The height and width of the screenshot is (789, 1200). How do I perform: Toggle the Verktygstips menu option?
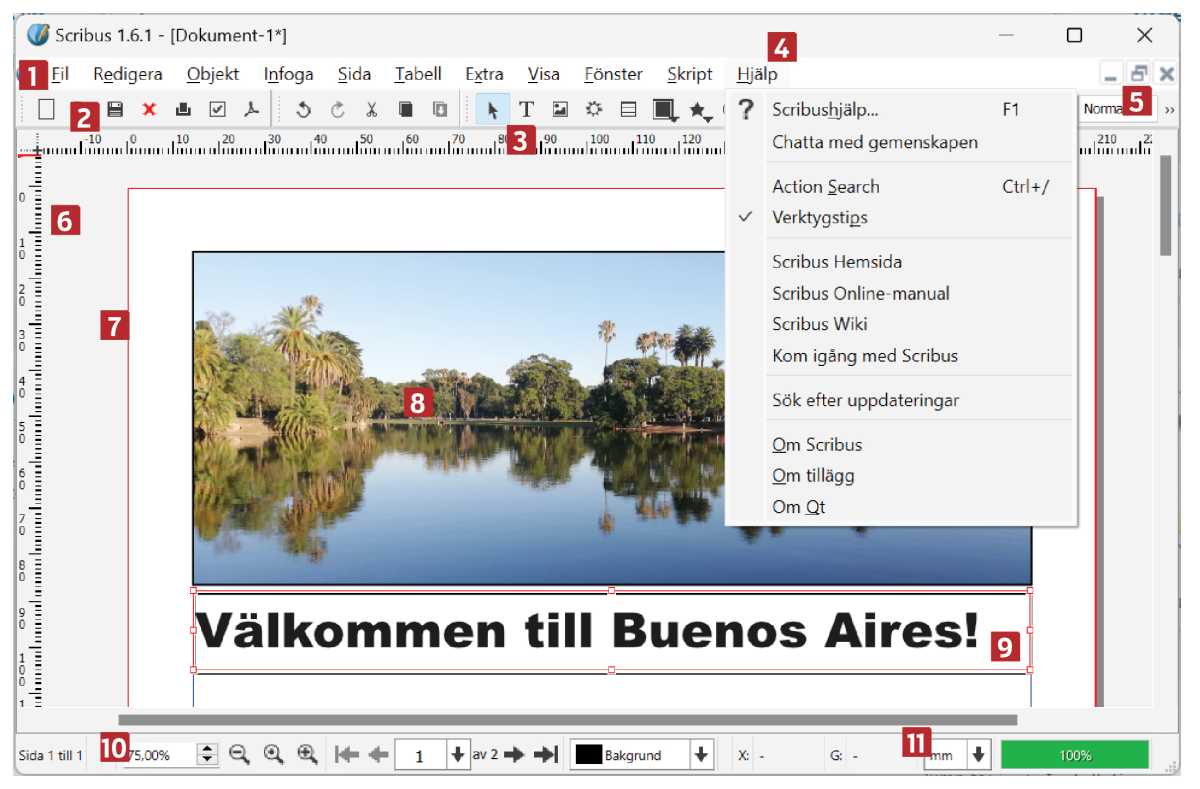(x=819, y=217)
